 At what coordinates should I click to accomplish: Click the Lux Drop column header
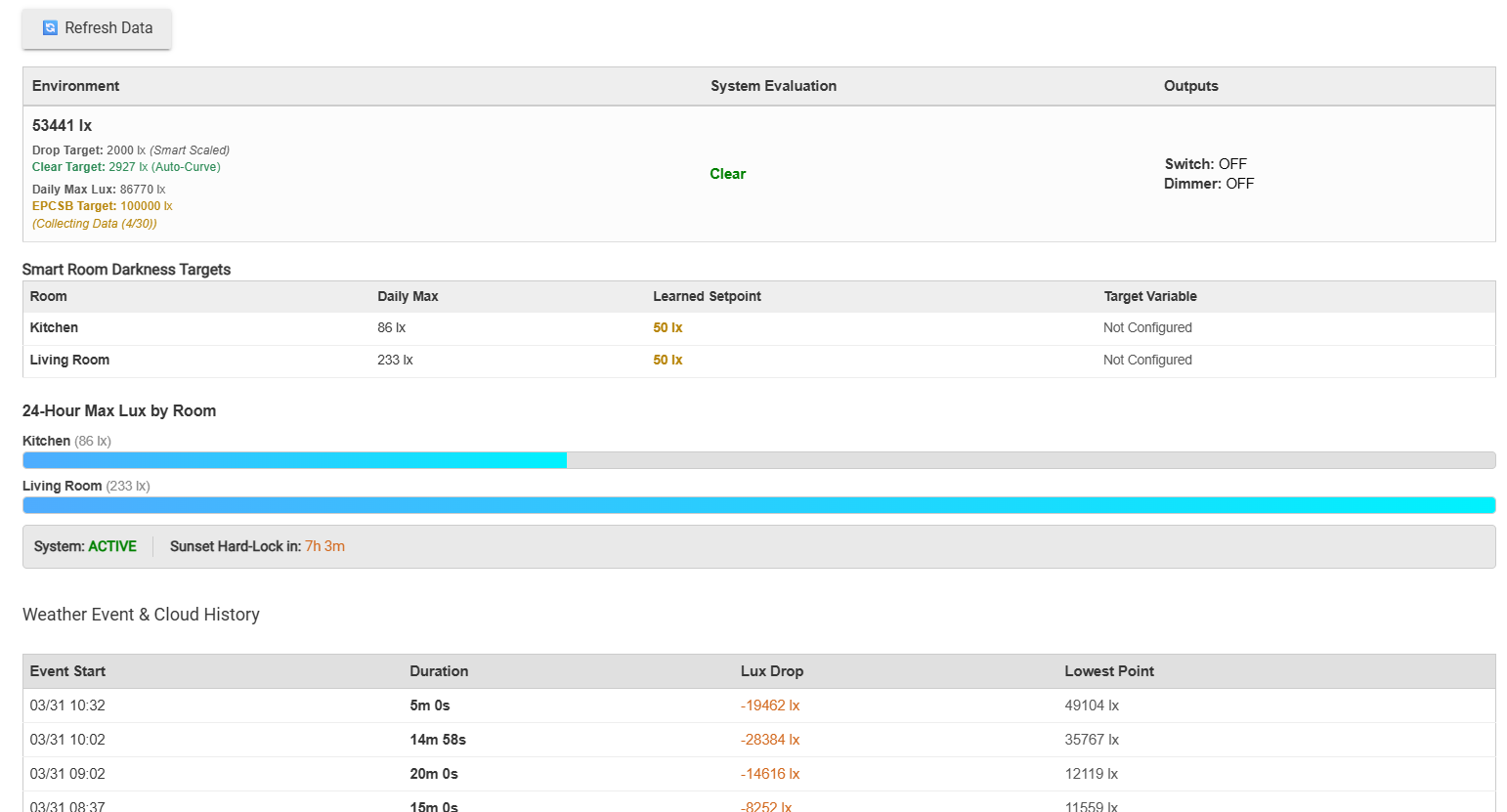point(771,671)
